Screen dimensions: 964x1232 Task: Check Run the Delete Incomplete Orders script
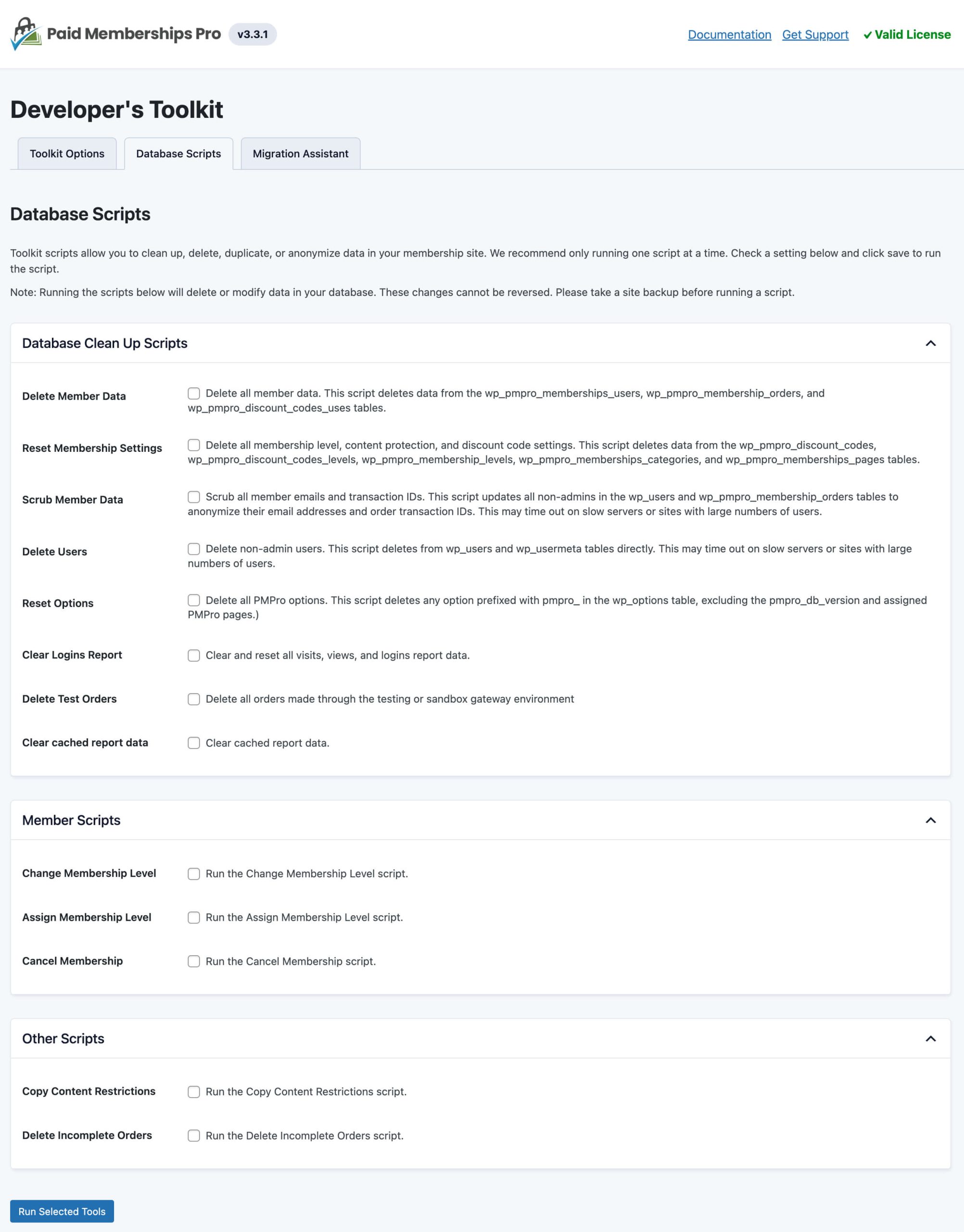point(194,1135)
